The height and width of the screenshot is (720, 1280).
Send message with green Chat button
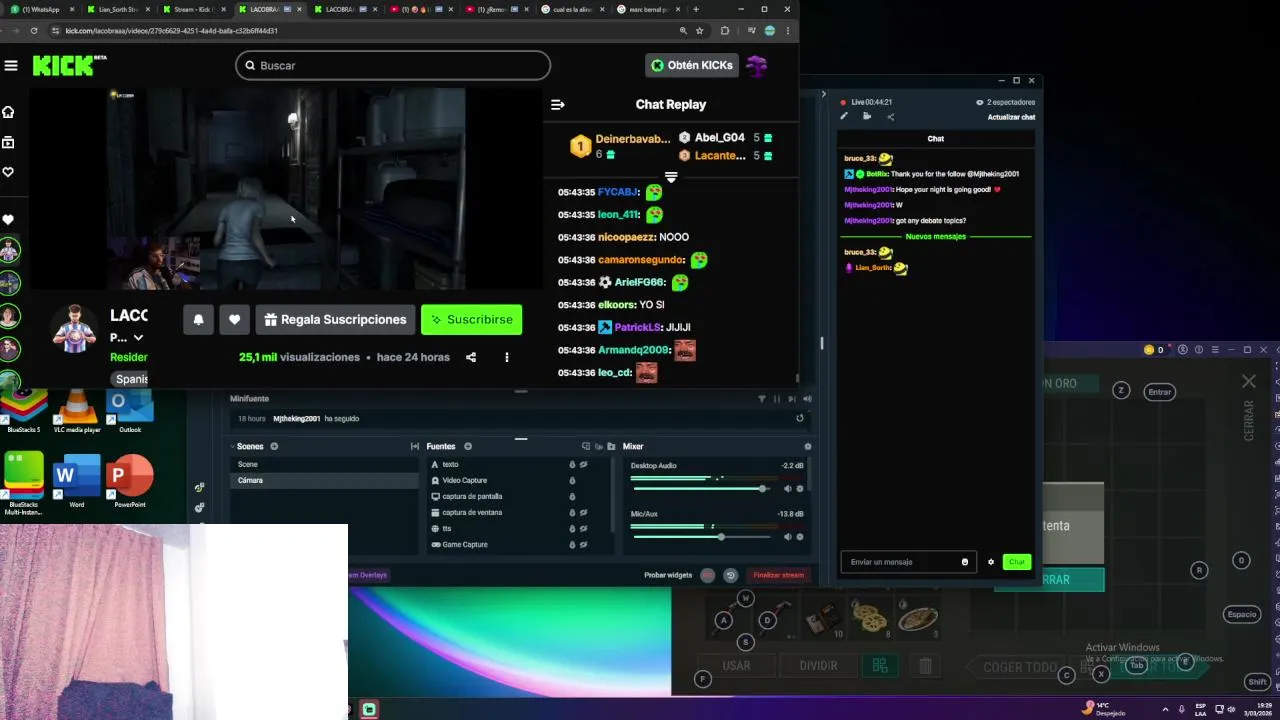tap(1017, 562)
